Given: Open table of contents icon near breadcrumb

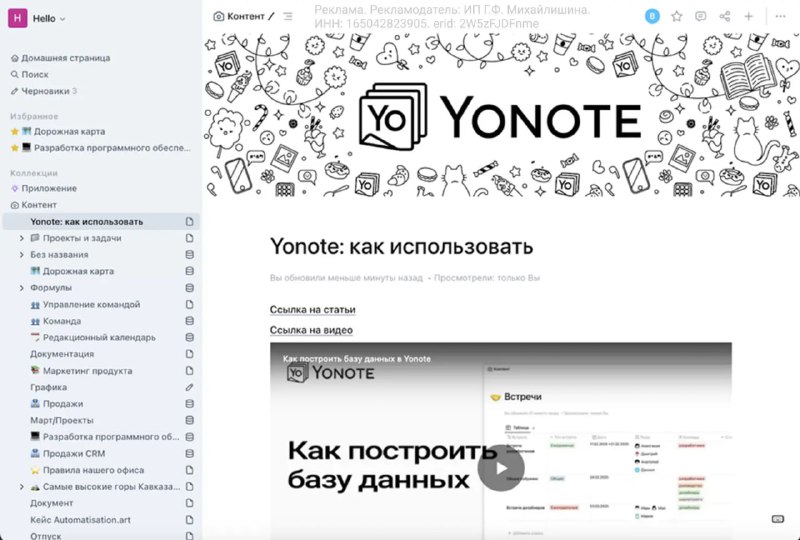Looking at the screenshot, I should point(288,16).
